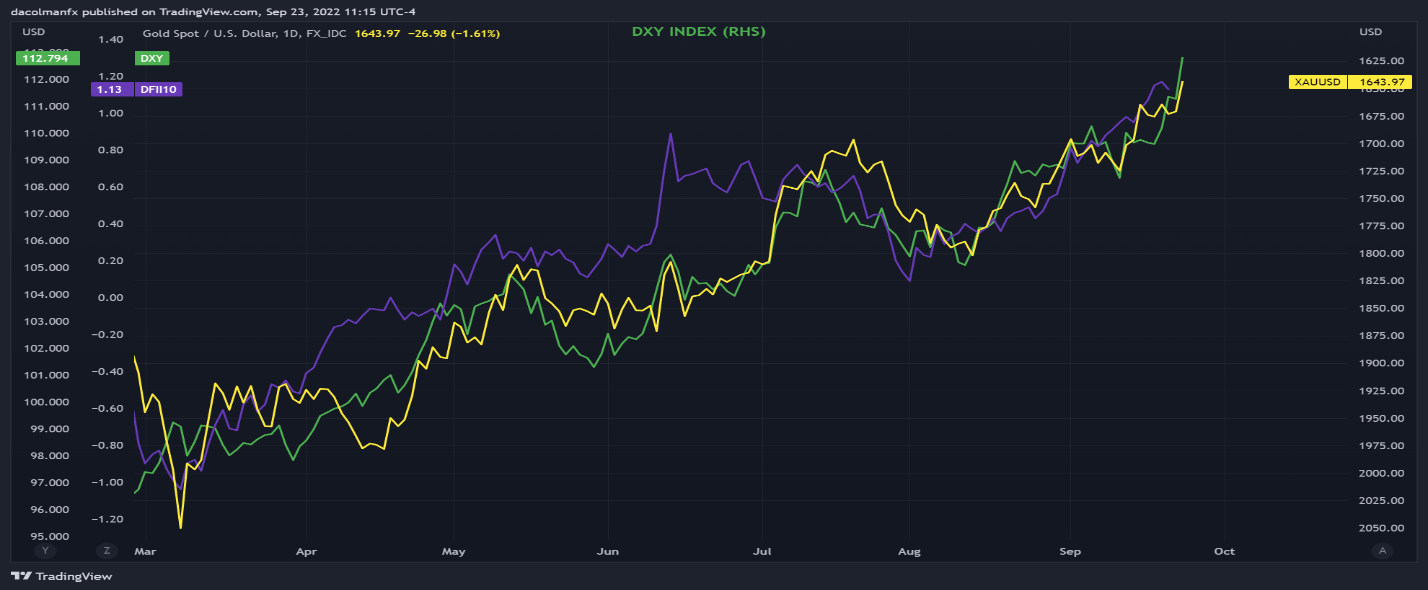
Task: Click the Sep label on time axis
Action: click(1070, 551)
